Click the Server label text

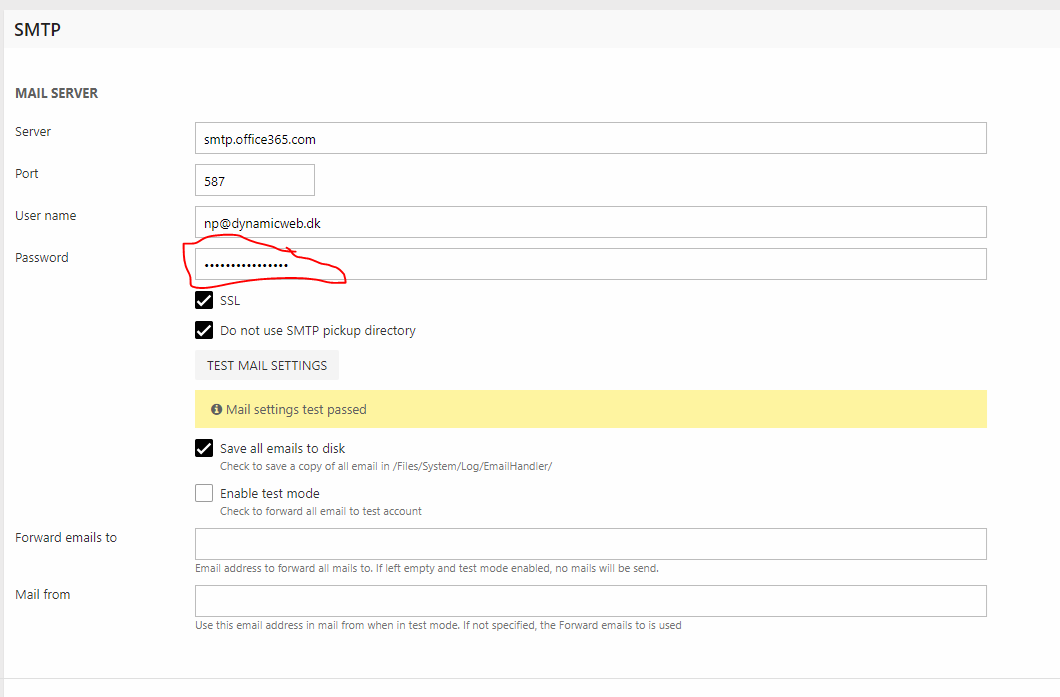33,132
